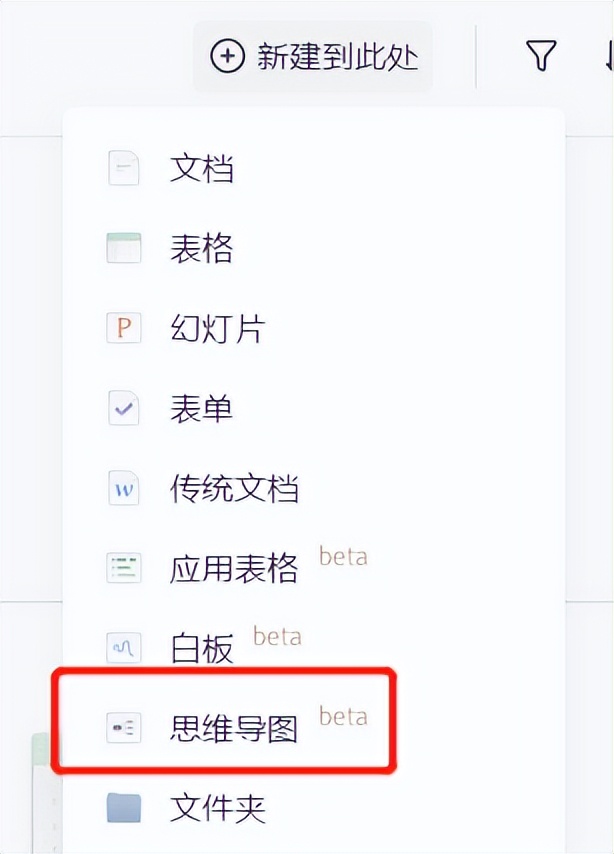Screen dimensions: 614x854
Task: Select the 文件夹 folder icon
Action: 124,808
